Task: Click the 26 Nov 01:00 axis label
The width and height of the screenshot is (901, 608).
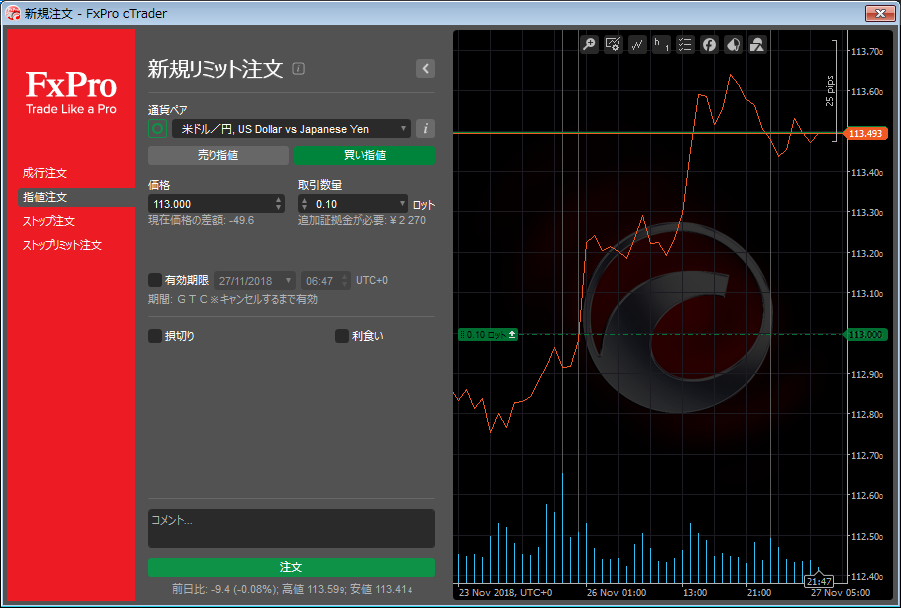Action: tap(616, 592)
